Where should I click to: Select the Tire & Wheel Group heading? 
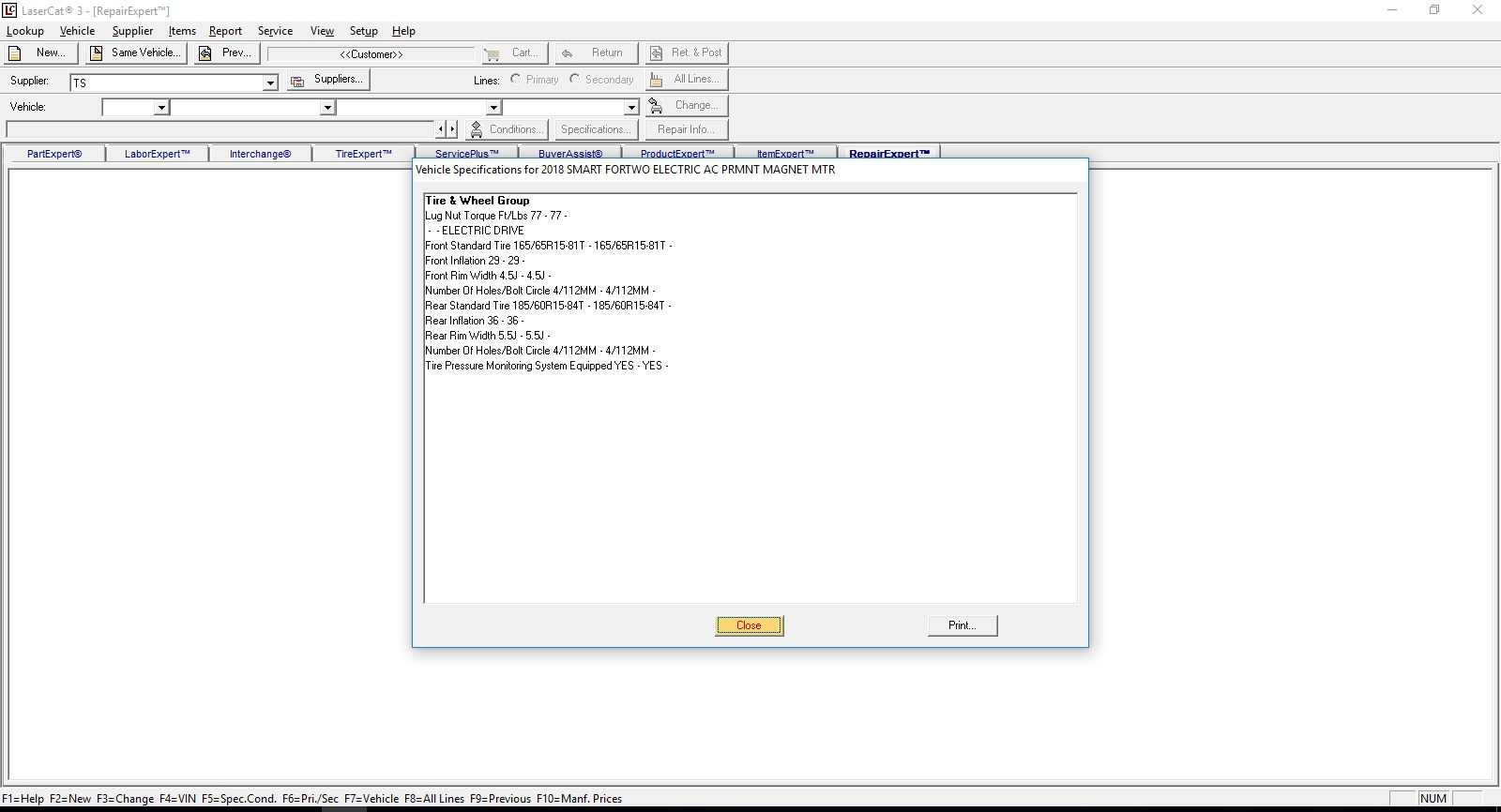(x=478, y=201)
